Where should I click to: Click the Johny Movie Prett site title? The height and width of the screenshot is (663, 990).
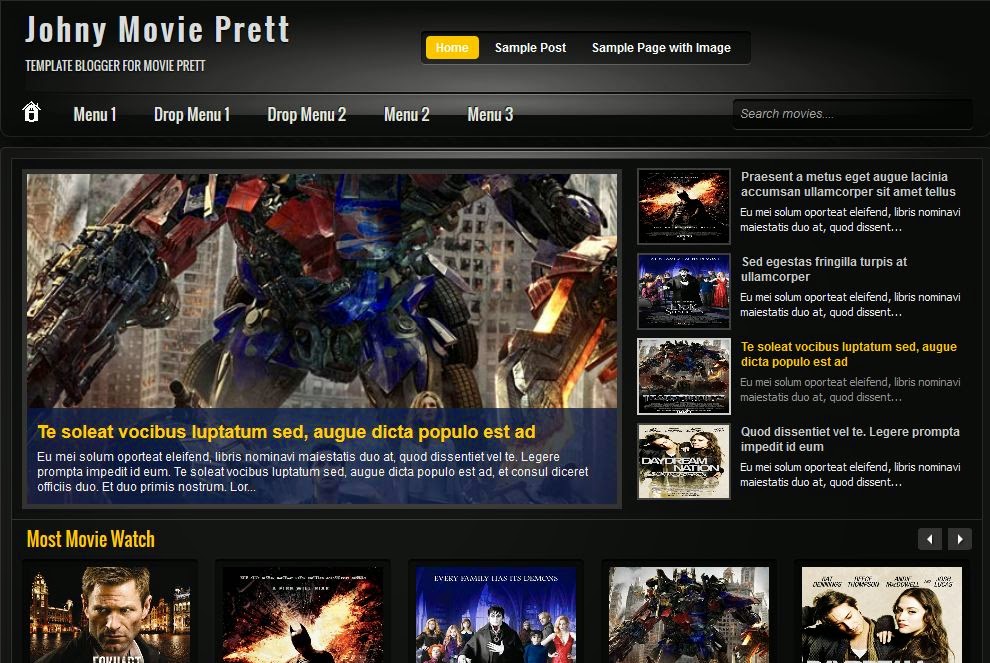pyautogui.click(x=157, y=30)
